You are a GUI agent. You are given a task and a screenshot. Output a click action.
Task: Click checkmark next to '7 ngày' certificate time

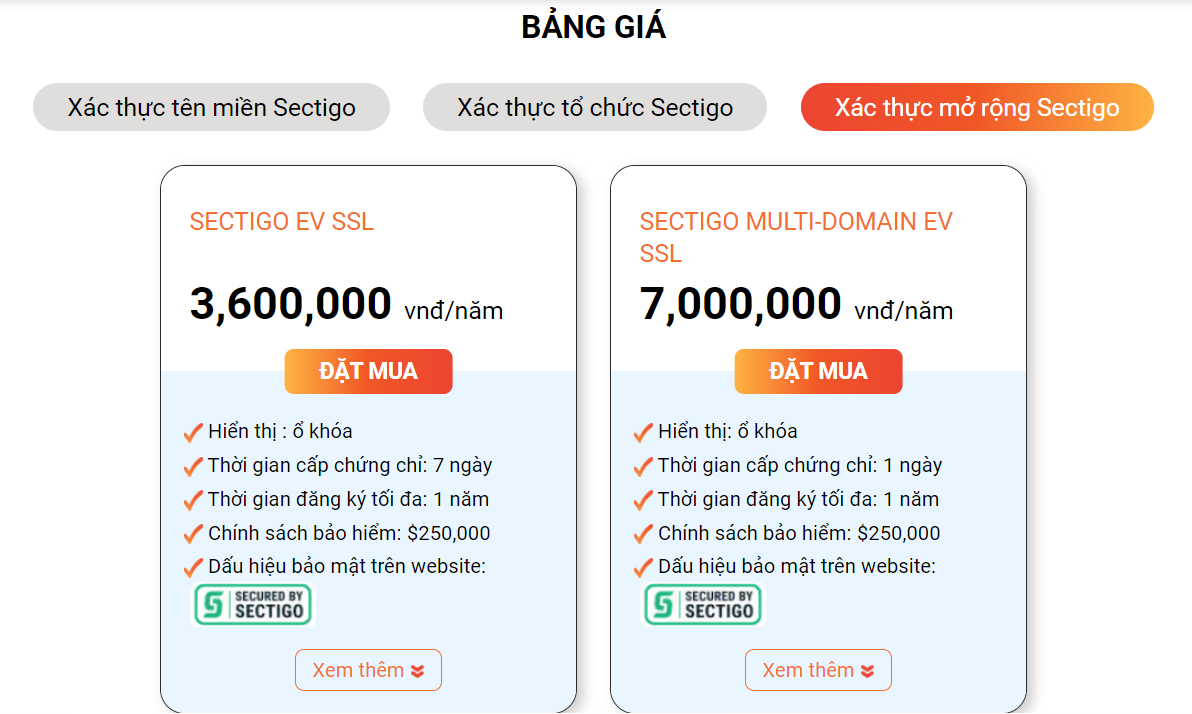(193, 465)
